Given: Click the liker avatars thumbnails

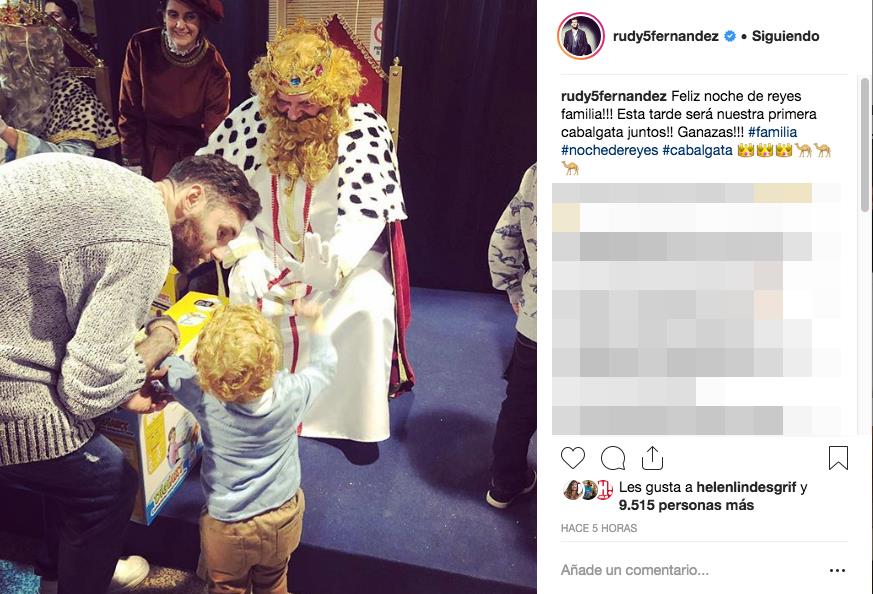Looking at the screenshot, I should click(x=588, y=489).
